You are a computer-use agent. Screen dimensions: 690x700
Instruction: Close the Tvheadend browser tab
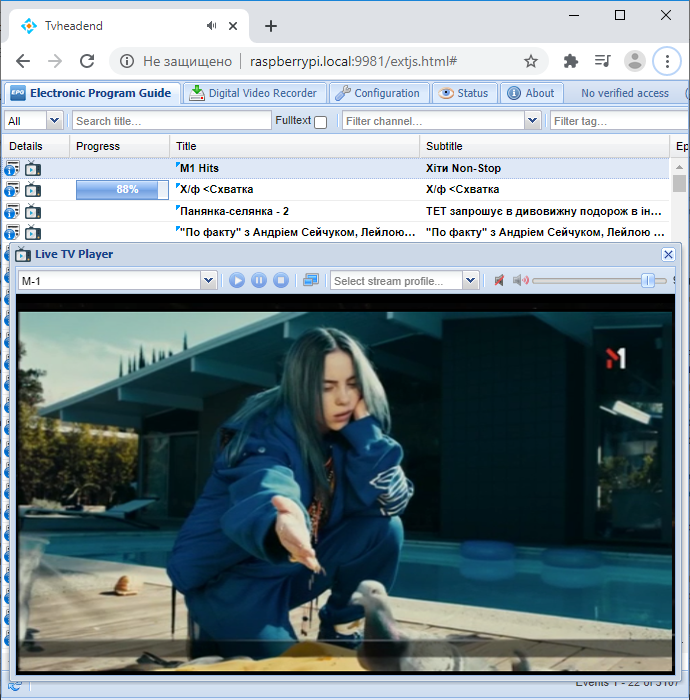click(233, 26)
